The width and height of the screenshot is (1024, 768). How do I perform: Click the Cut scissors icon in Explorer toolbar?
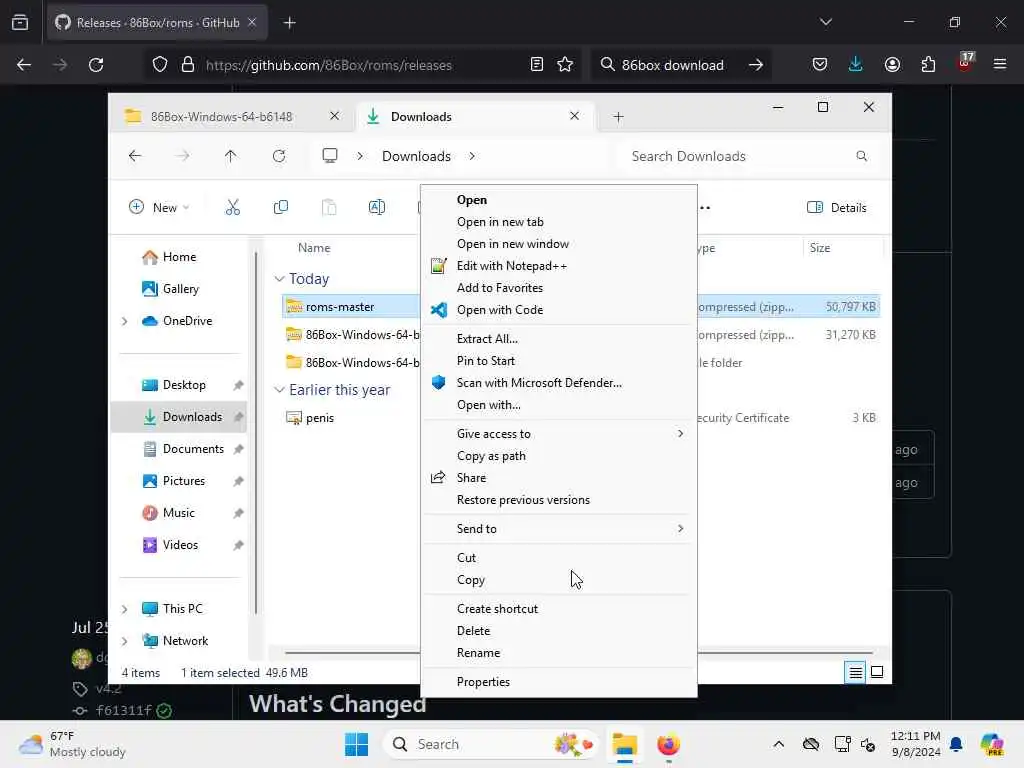tap(232, 207)
